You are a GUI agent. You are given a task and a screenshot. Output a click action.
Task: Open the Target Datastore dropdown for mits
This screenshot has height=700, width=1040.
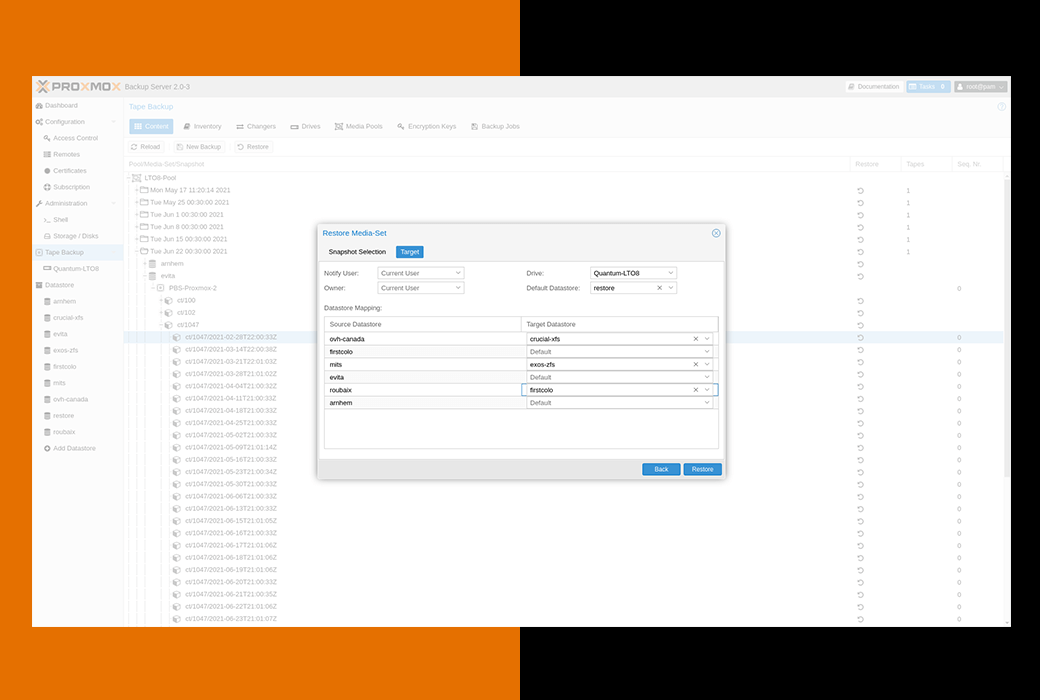(707, 364)
